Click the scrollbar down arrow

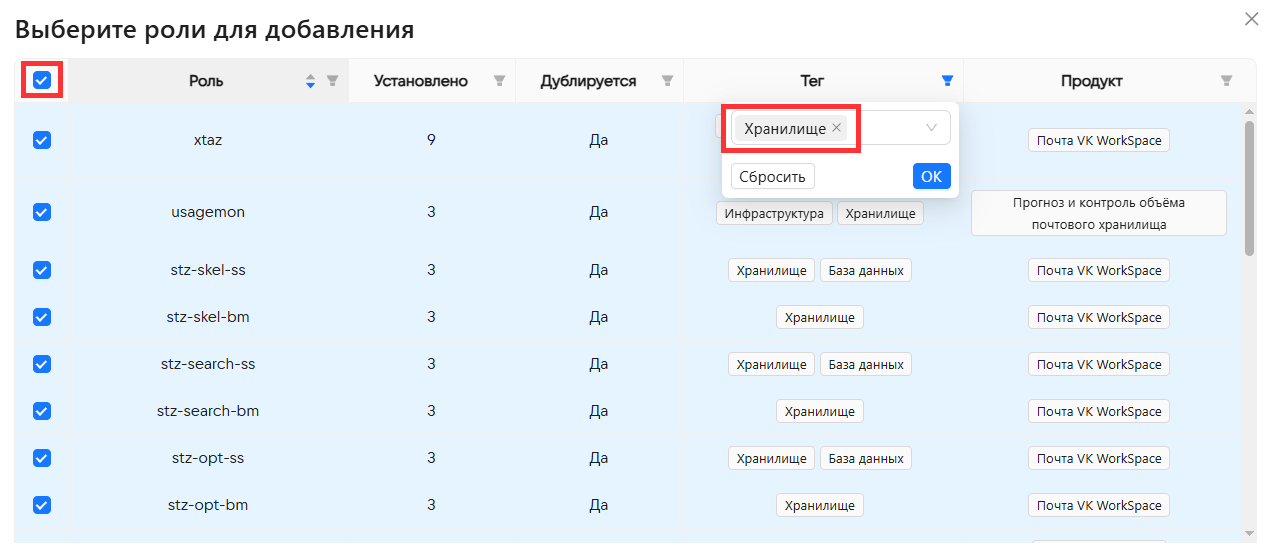pyautogui.click(x=1249, y=533)
